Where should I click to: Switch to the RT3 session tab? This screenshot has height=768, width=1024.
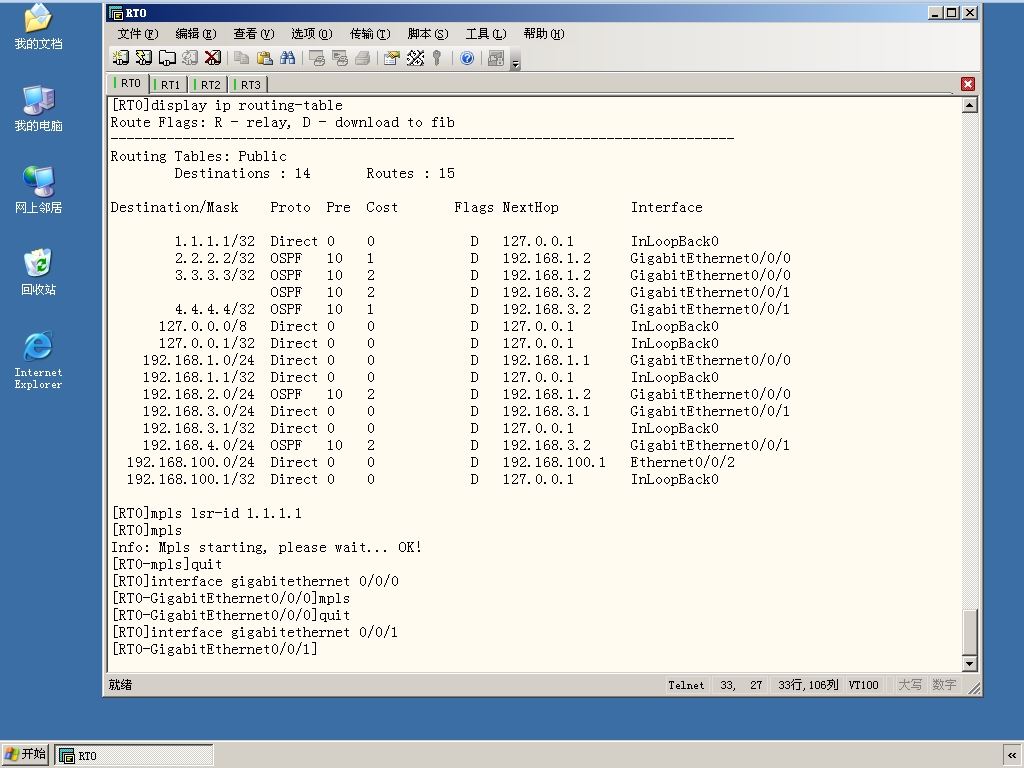248,84
